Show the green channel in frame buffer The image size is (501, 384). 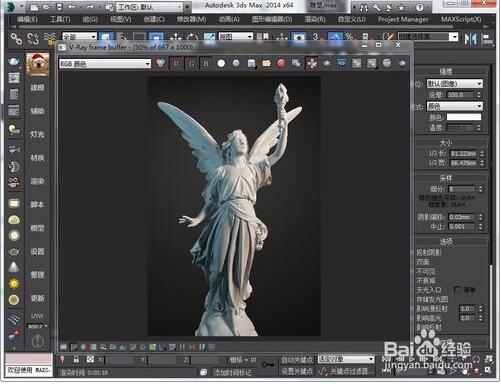[x=192, y=63]
